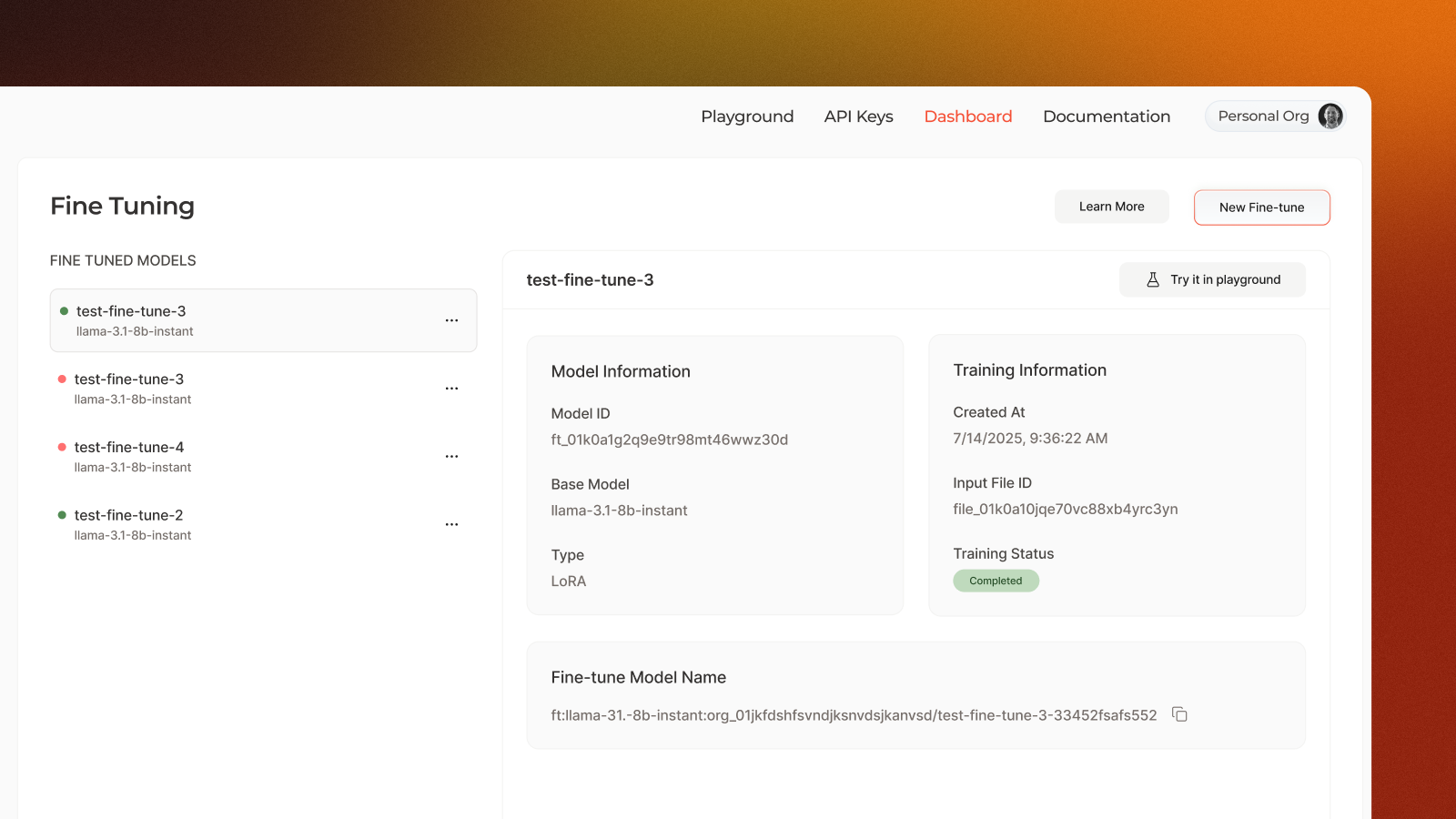Select test-fine-tune-4 from the models list
The width and height of the screenshot is (1456, 819).
[x=128, y=447]
